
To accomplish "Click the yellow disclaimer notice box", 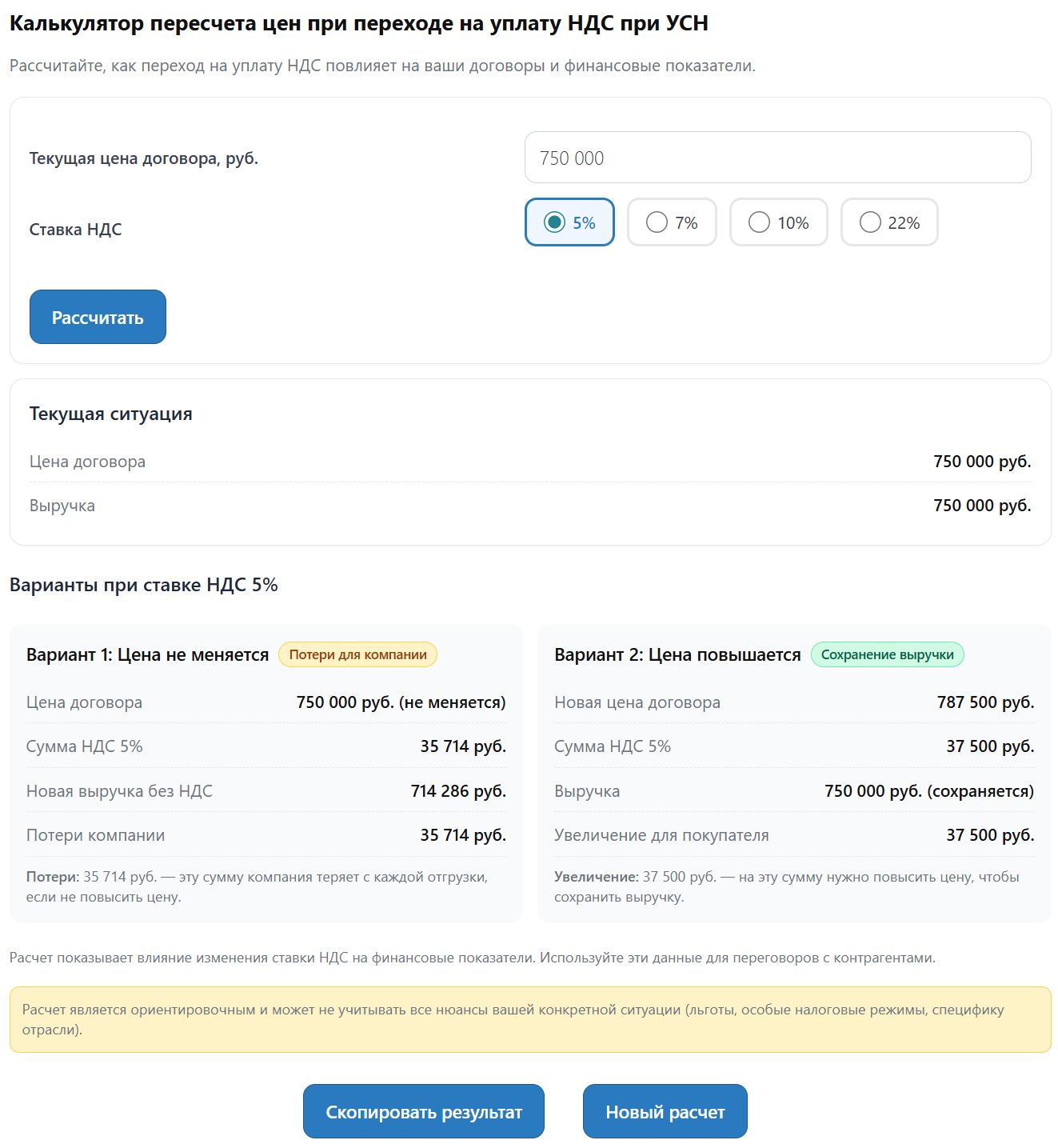I will point(529,1019).
